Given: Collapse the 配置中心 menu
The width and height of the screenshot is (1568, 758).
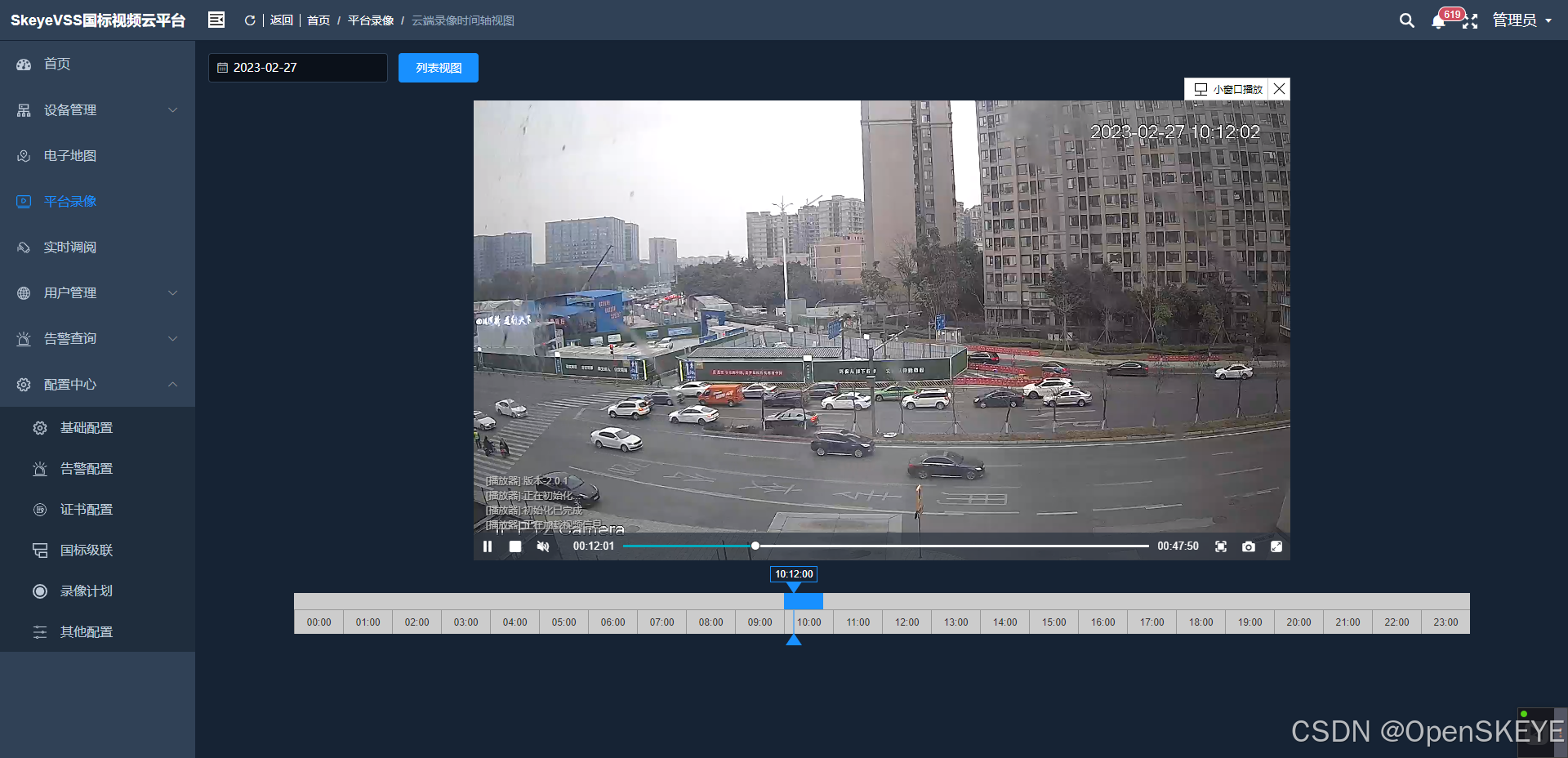Looking at the screenshot, I should click(x=97, y=384).
